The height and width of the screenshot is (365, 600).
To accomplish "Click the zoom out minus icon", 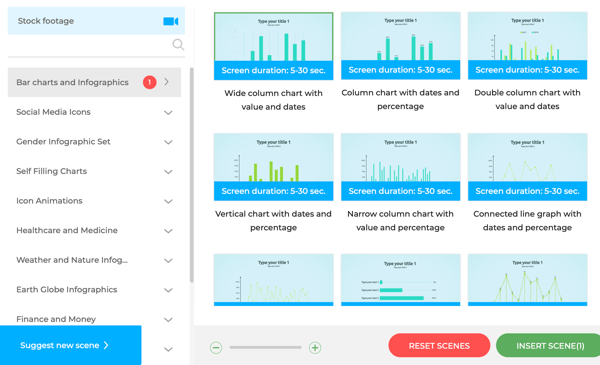I will [216, 347].
